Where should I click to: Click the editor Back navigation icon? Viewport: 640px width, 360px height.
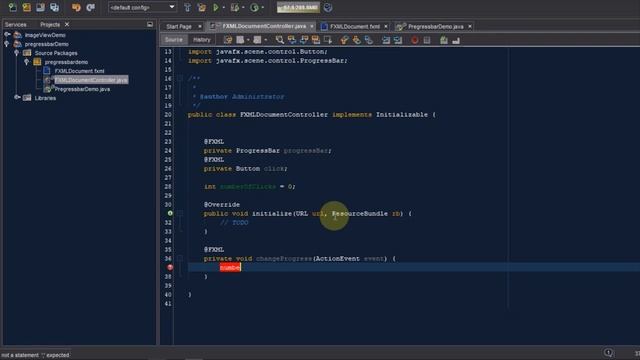click(x=240, y=40)
